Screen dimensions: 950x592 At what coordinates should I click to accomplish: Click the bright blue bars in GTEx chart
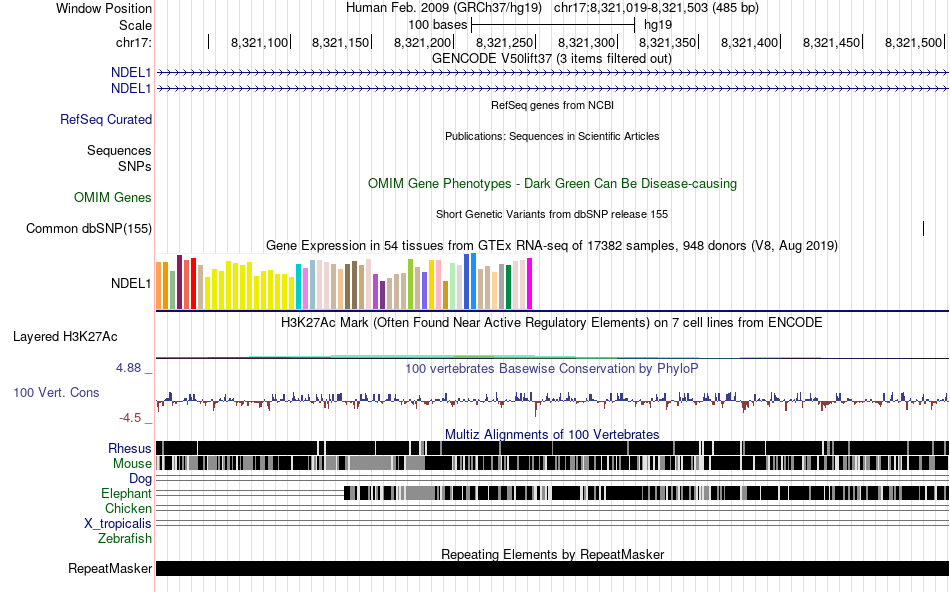470,282
